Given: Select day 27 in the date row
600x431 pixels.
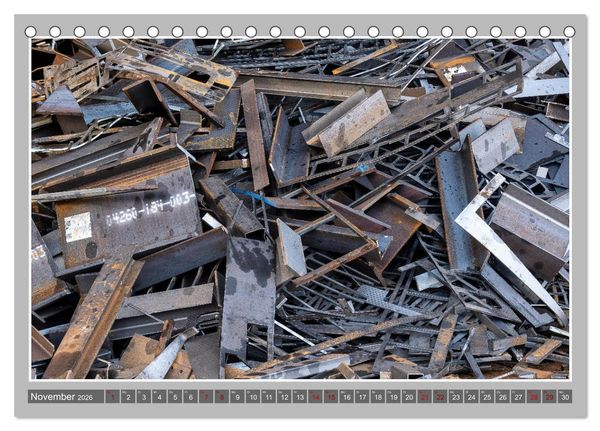Looking at the screenshot, I should click(518, 397).
